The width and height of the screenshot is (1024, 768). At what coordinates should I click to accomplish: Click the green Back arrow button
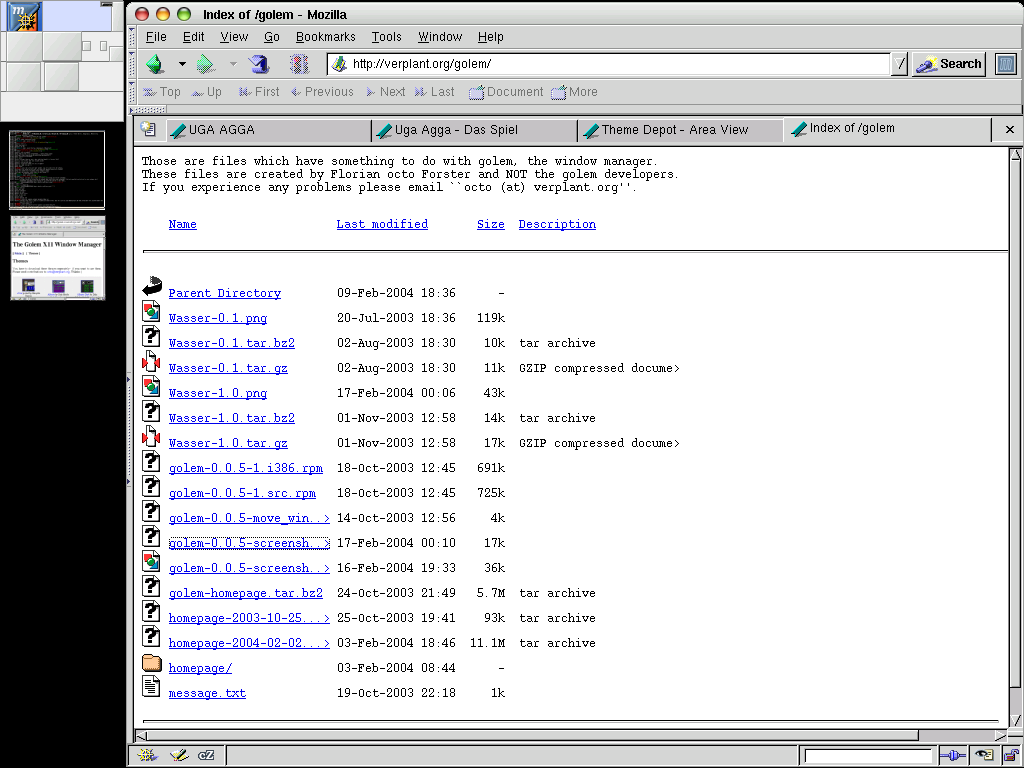[x=155, y=64]
